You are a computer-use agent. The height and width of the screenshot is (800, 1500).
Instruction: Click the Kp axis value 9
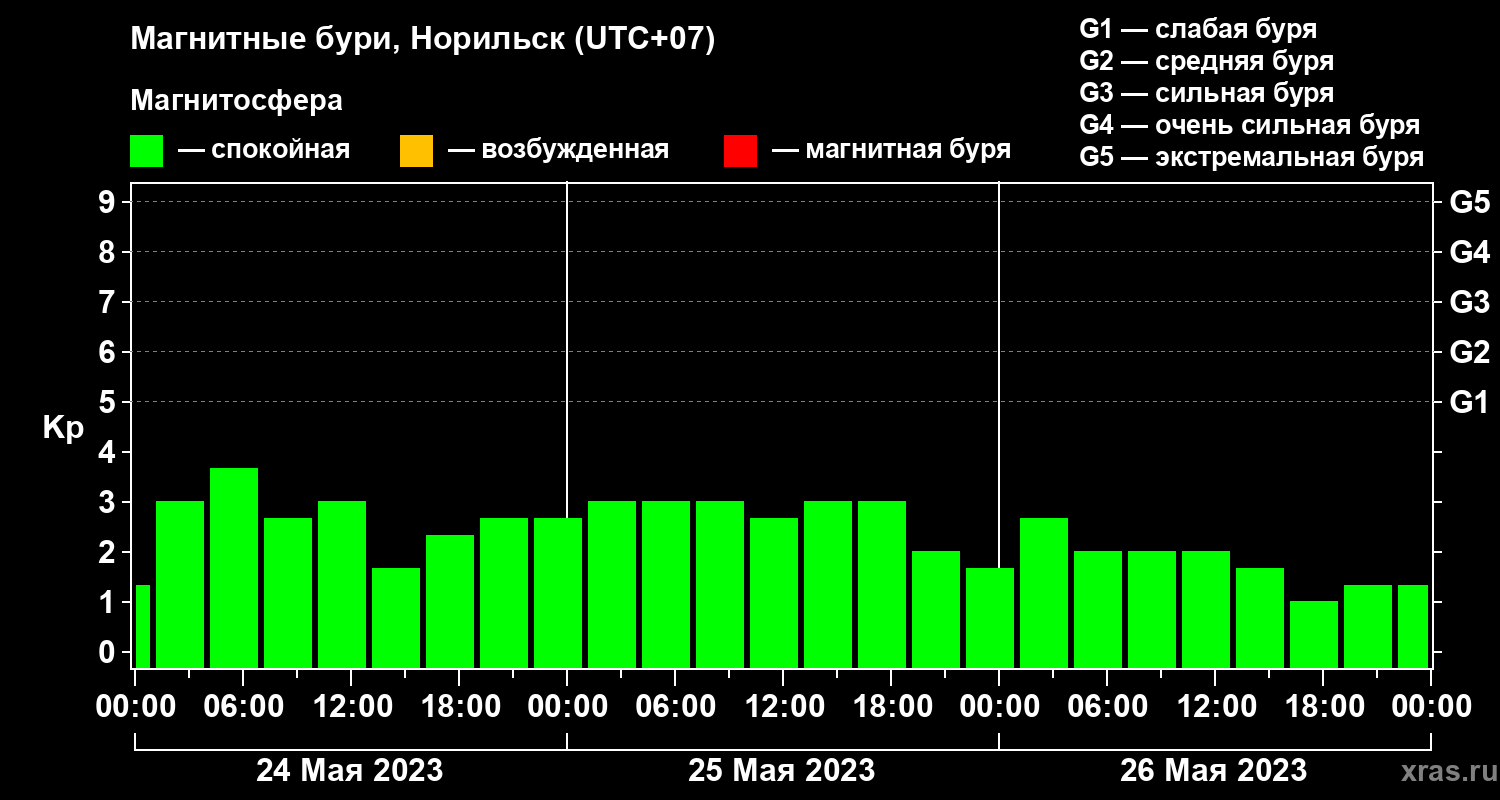pyautogui.click(x=109, y=202)
